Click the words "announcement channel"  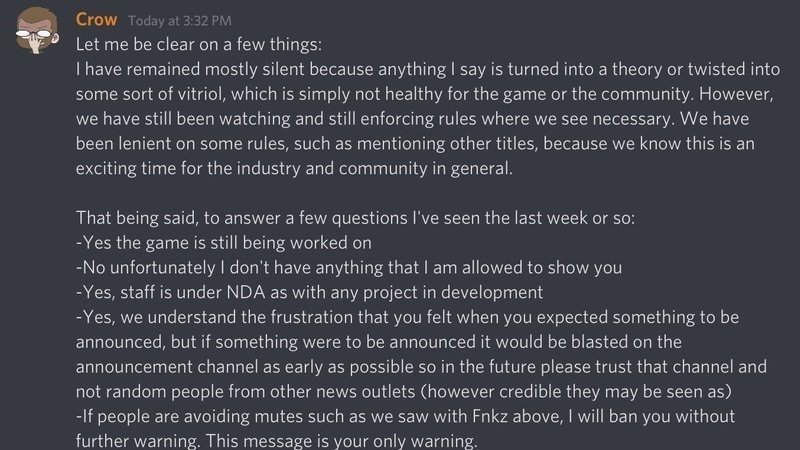coord(164,367)
